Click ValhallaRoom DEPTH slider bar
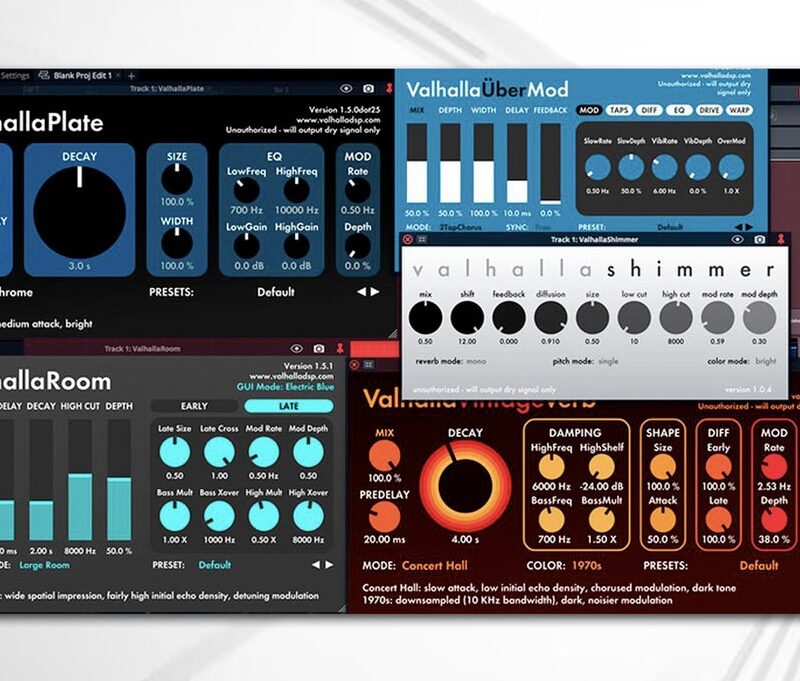800x681 pixels. (119, 481)
